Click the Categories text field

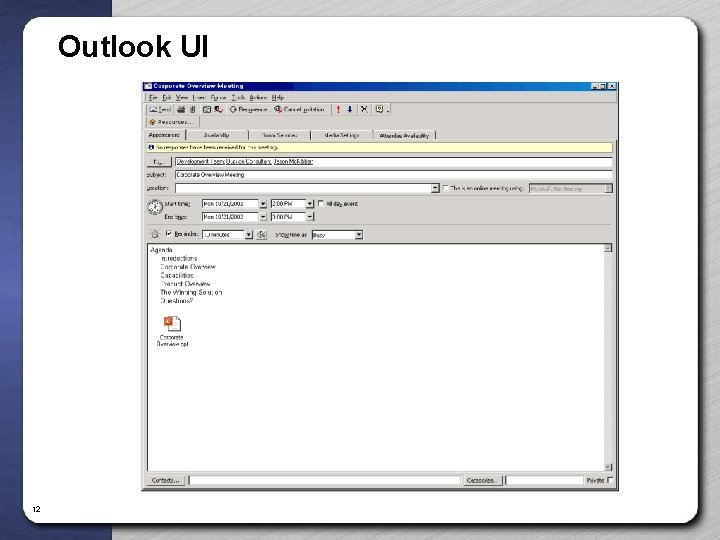tap(545, 480)
